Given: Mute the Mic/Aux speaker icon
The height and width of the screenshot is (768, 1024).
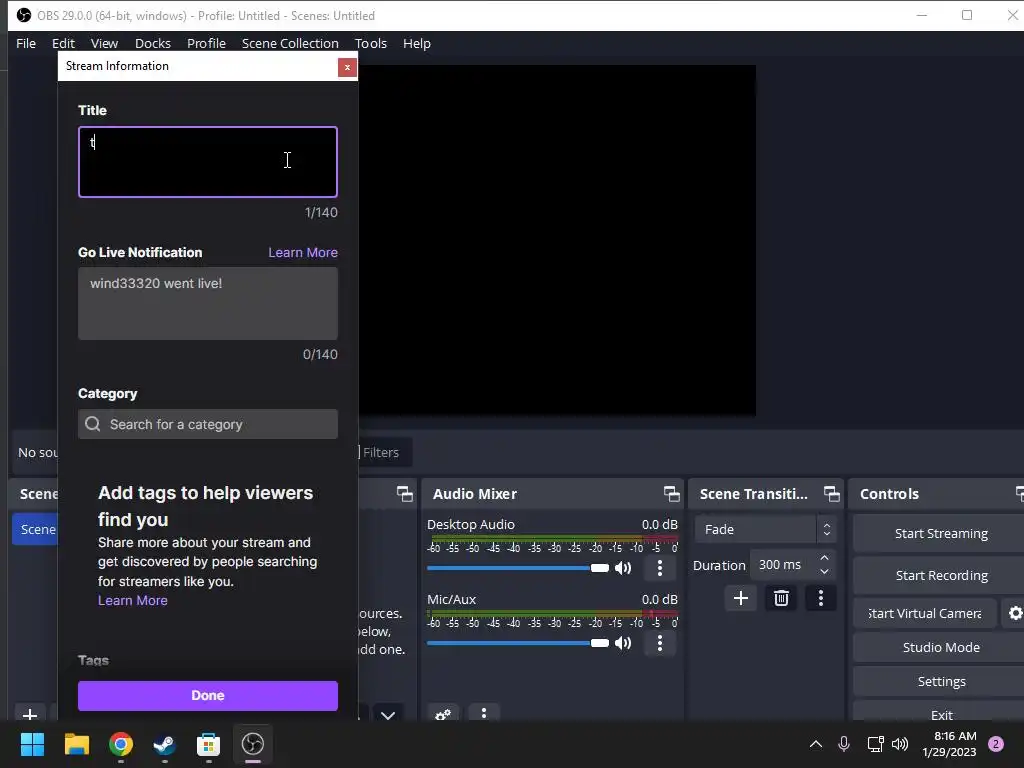Looking at the screenshot, I should (623, 643).
